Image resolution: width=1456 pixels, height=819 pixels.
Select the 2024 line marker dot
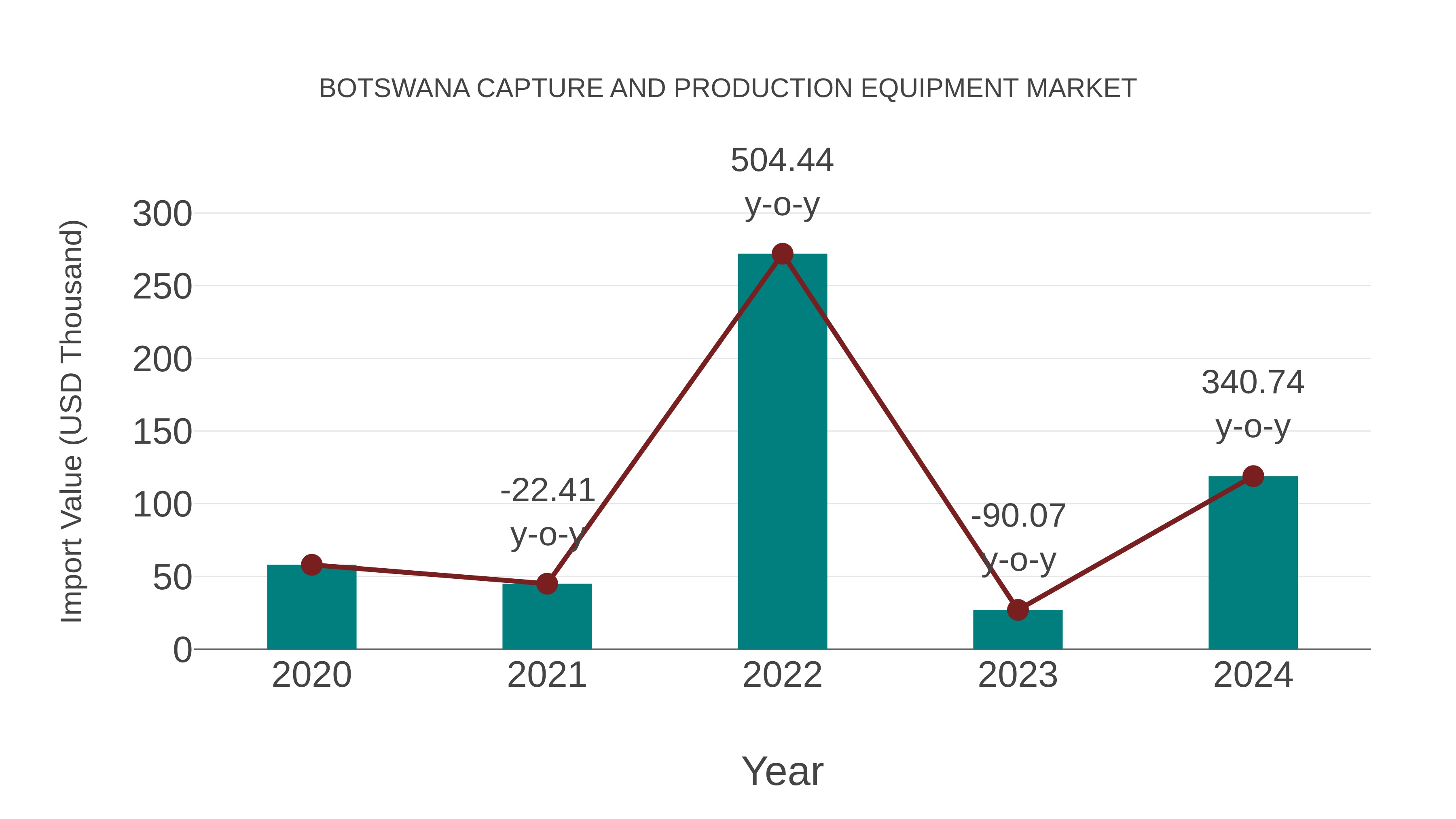tap(1253, 476)
